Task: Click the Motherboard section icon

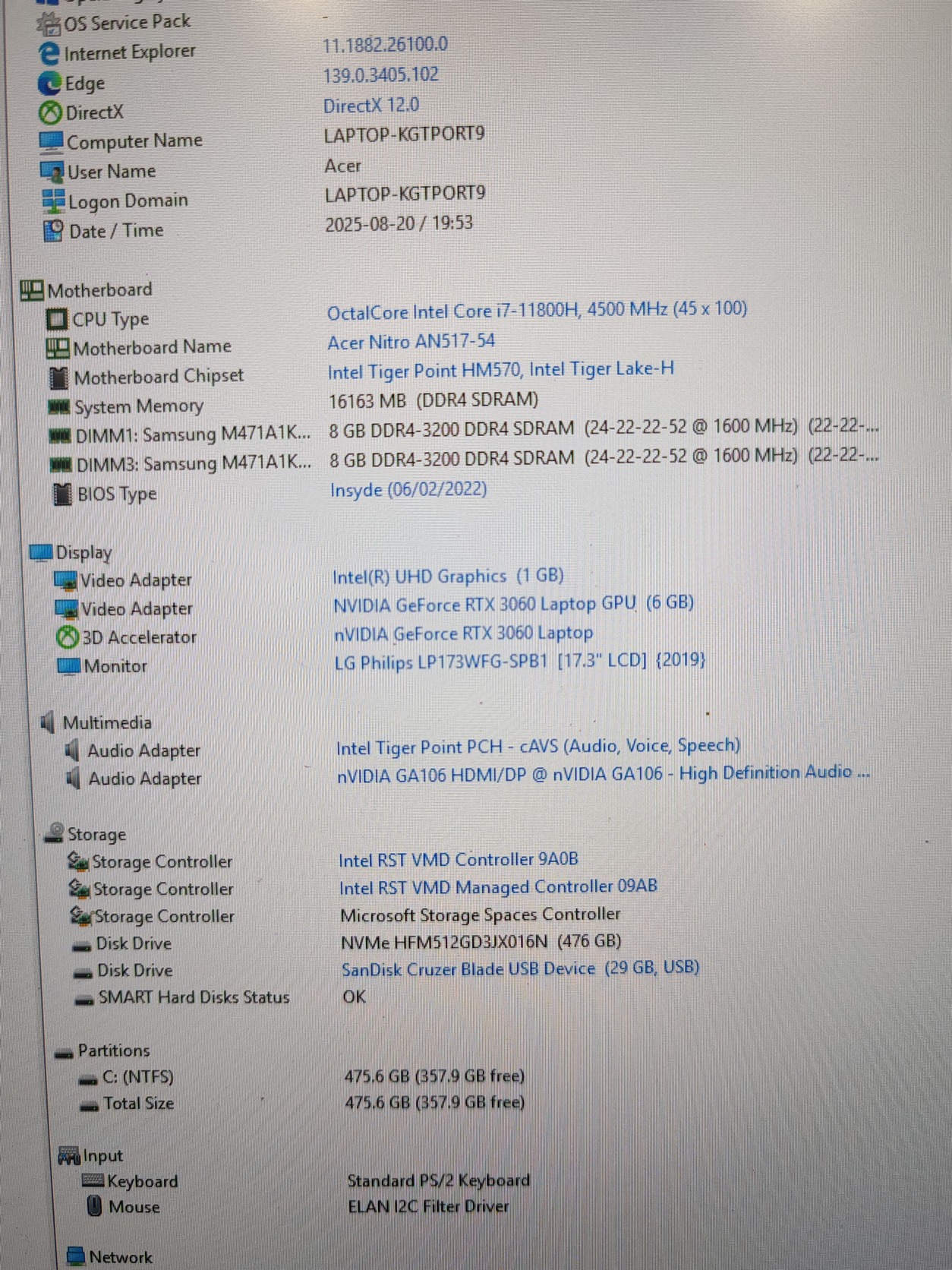Action: point(31,290)
